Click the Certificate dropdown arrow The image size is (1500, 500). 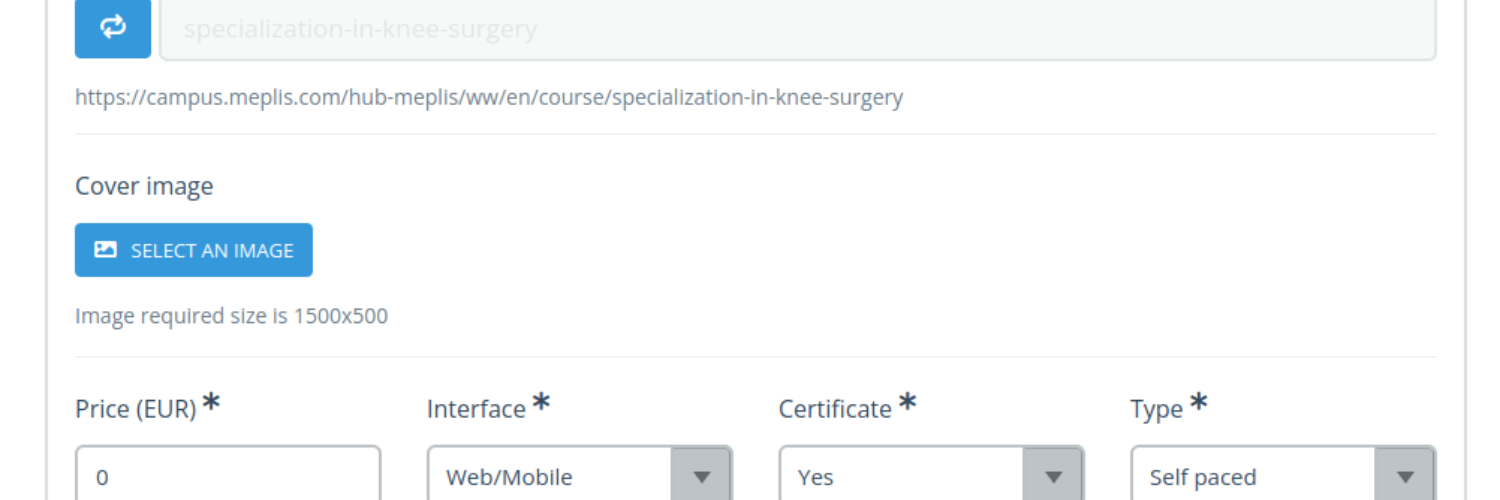click(x=1054, y=477)
